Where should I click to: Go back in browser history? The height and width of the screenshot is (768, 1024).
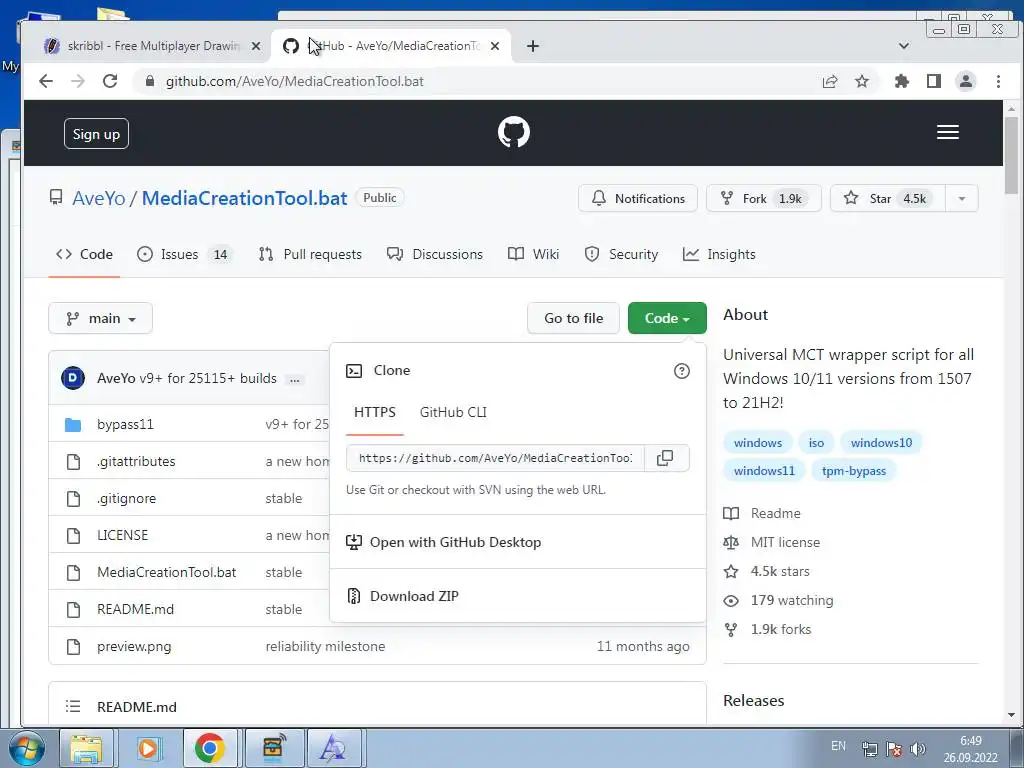pos(46,81)
